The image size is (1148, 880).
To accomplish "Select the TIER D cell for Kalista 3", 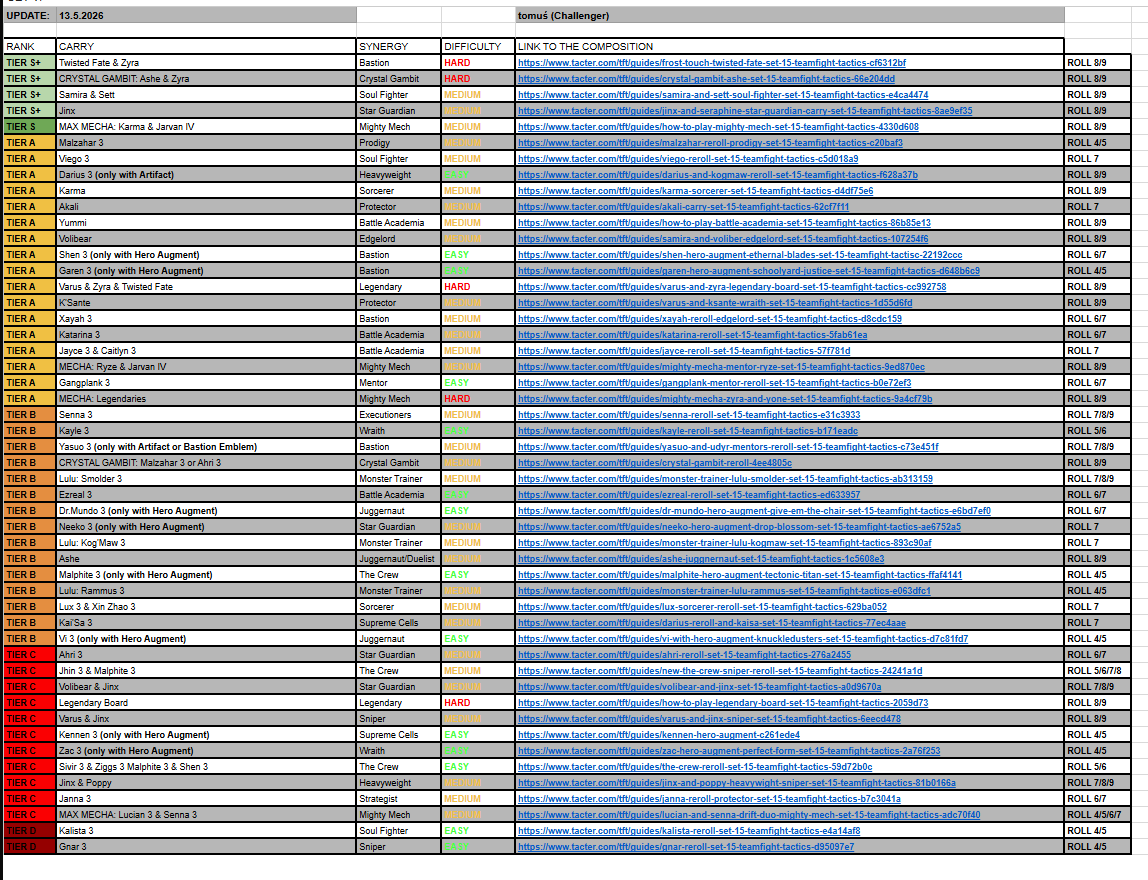I will click(x=29, y=831).
